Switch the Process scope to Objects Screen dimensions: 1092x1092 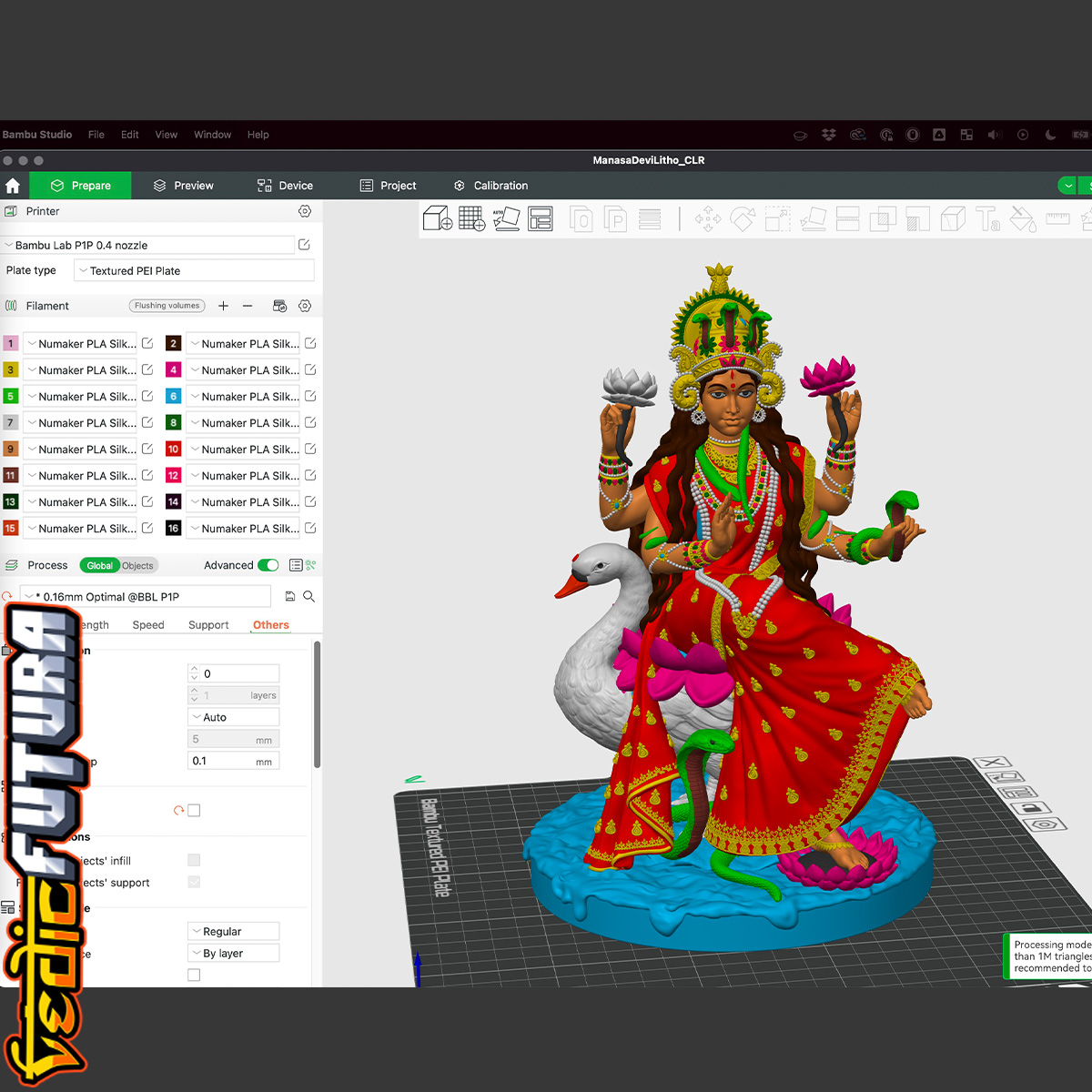click(x=138, y=565)
